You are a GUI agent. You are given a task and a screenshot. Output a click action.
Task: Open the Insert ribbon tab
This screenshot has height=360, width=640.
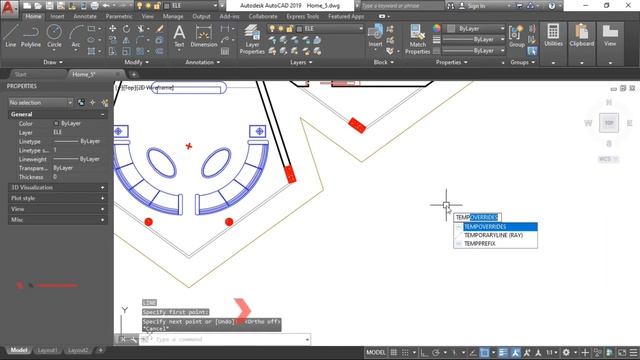coord(57,16)
